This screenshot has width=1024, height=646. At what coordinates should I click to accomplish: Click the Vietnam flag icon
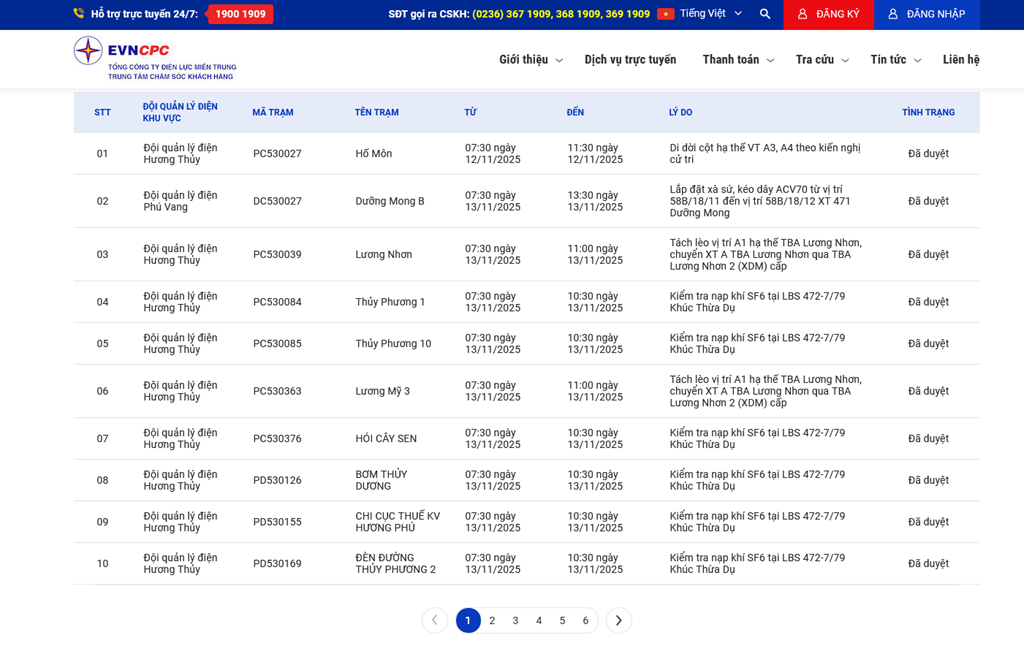pyautogui.click(x=666, y=14)
